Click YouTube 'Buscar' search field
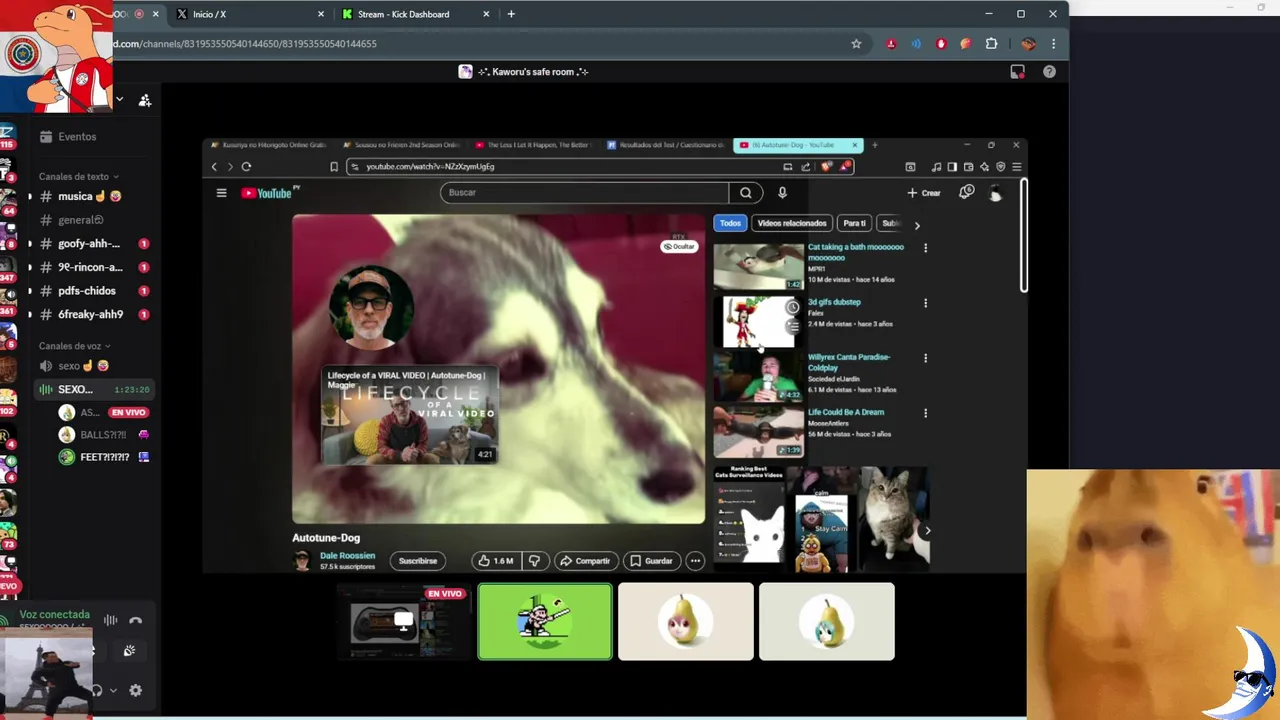Image resolution: width=1280 pixels, height=720 pixels. click(585, 193)
